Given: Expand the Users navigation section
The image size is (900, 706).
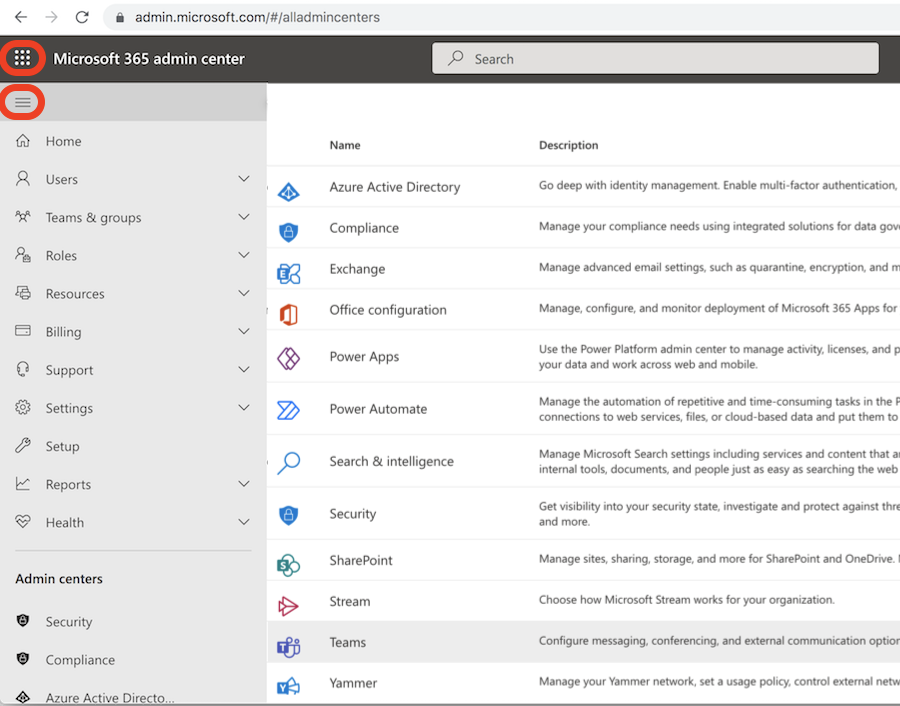Looking at the screenshot, I should (x=243, y=178).
